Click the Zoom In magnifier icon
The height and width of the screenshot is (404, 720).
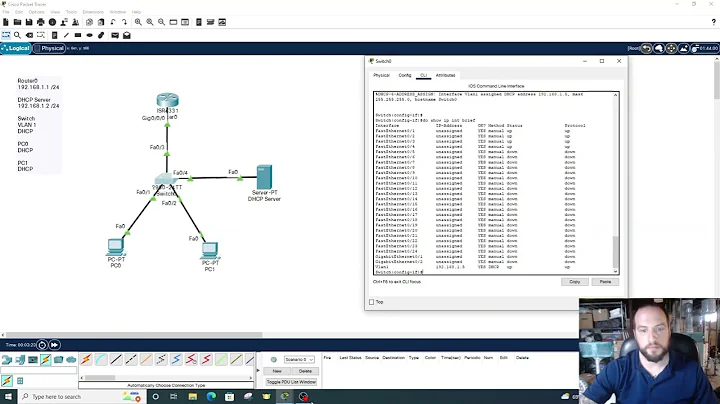point(138,22)
